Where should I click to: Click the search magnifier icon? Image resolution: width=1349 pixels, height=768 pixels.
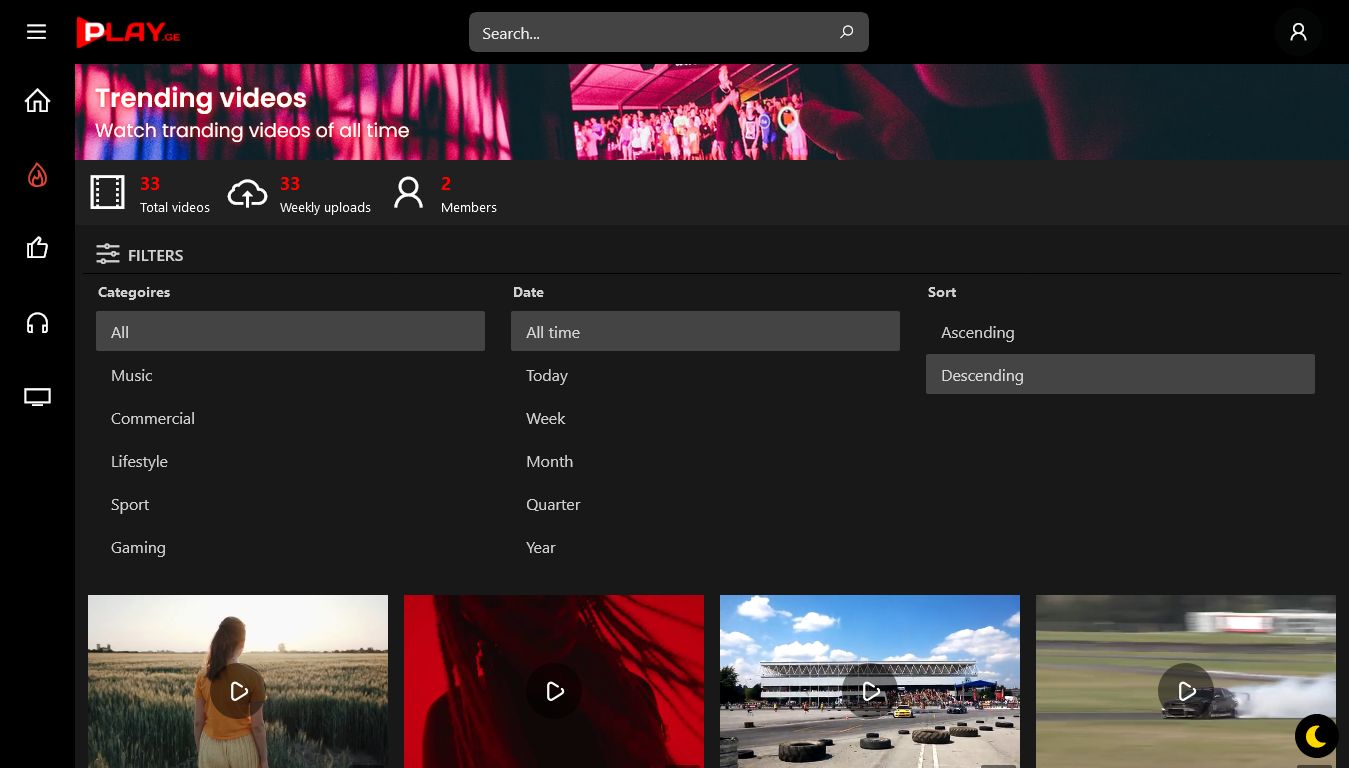(846, 32)
